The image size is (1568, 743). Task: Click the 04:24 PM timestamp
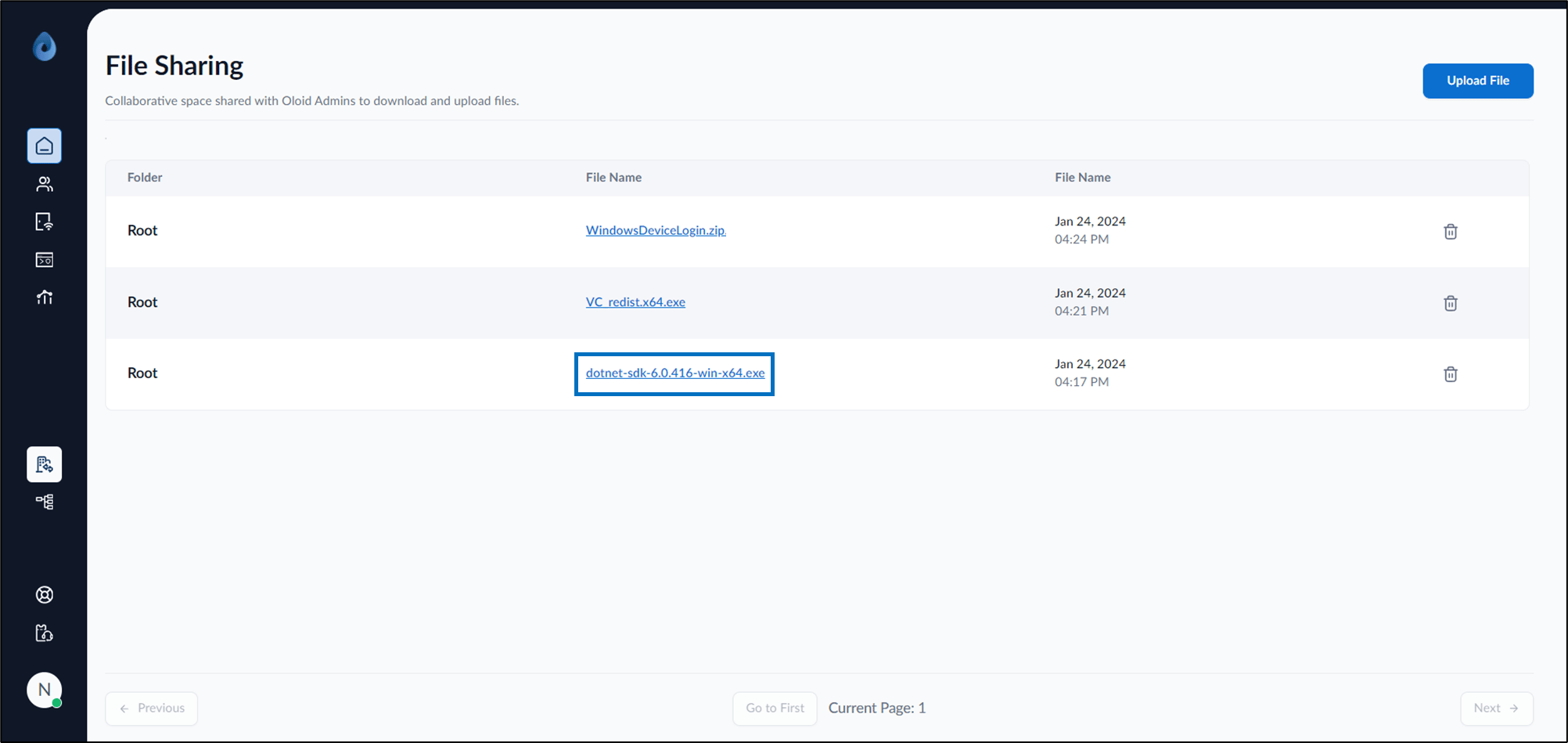point(1081,240)
